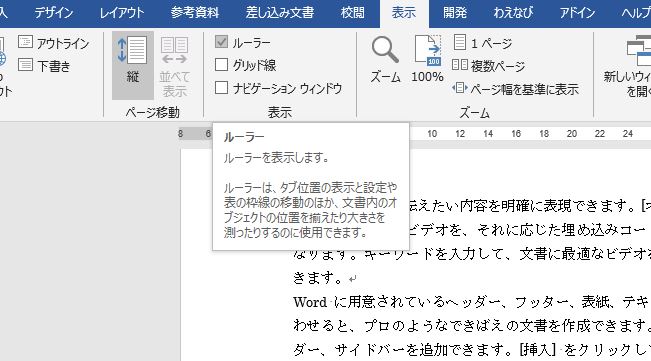
Task: Click ページ幅を基準に表示 page width zoom
Action: click(515, 89)
